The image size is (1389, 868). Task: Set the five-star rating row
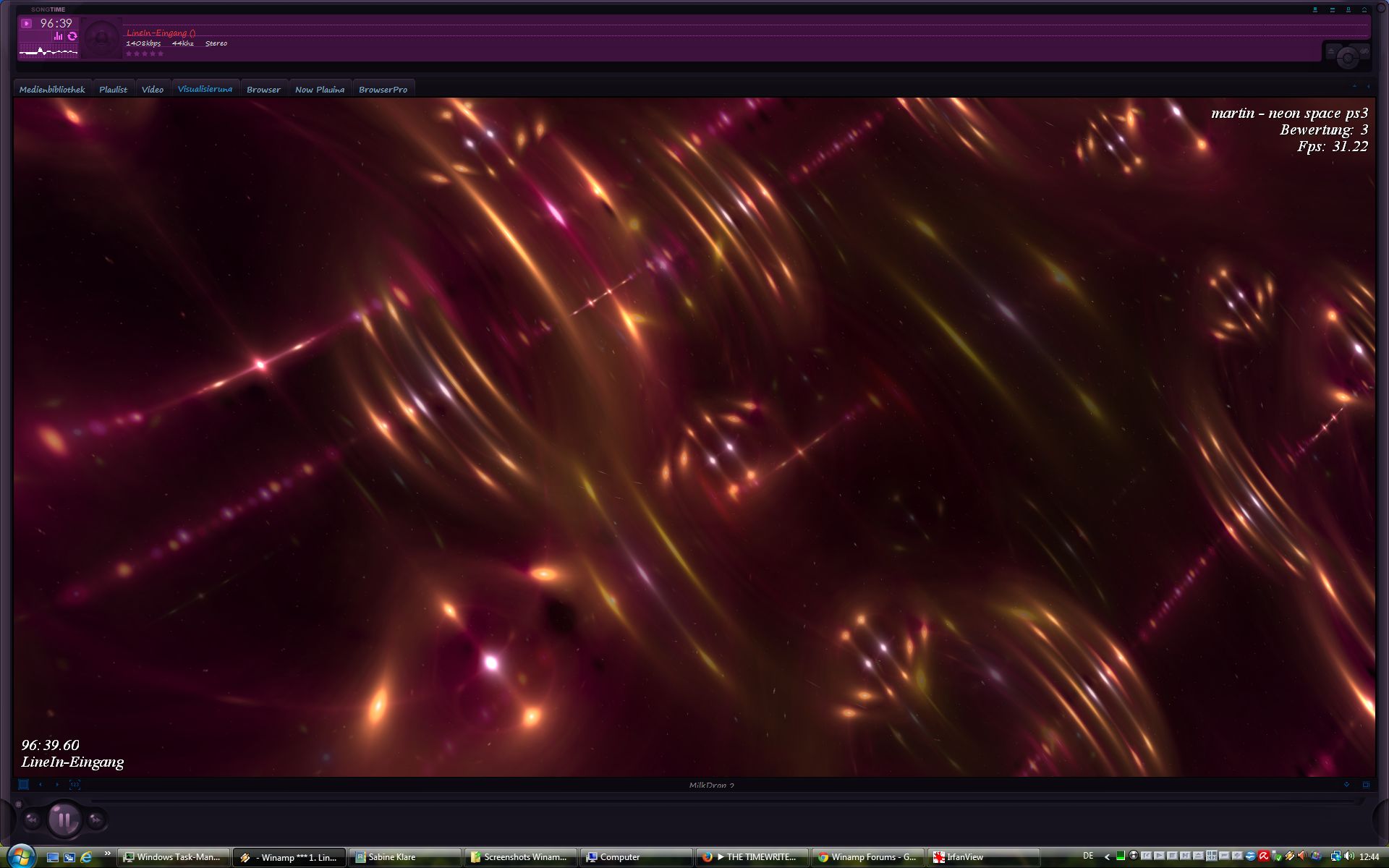pyautogui.click(x=145, y=54)
